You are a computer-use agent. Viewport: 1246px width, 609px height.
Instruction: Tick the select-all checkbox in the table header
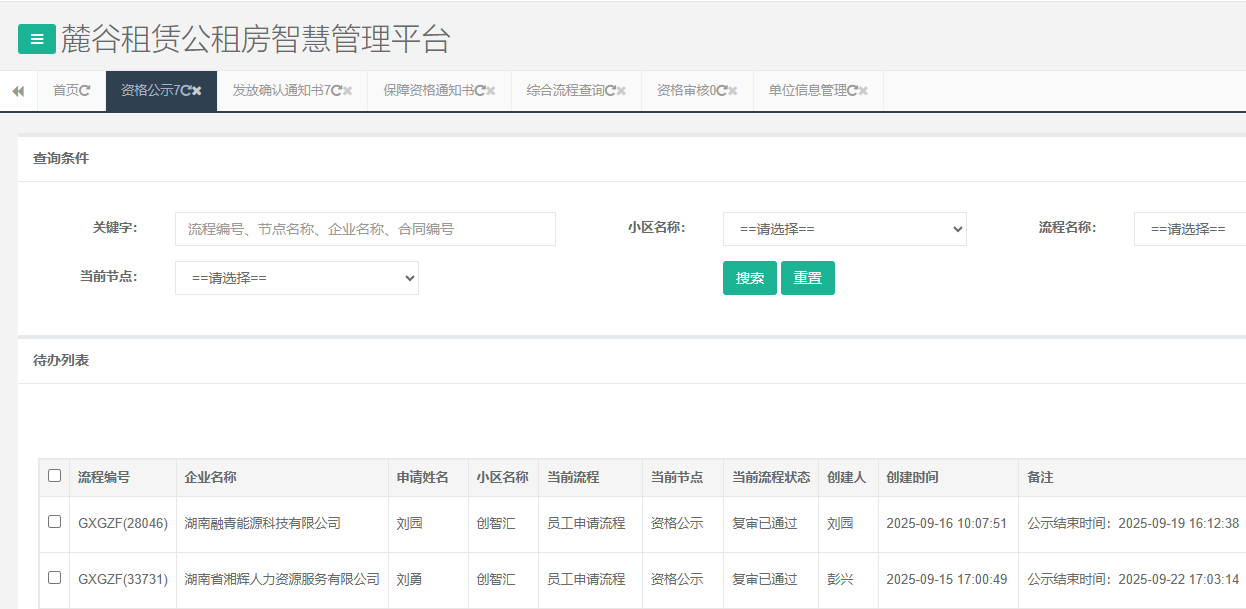pos(55,476)
